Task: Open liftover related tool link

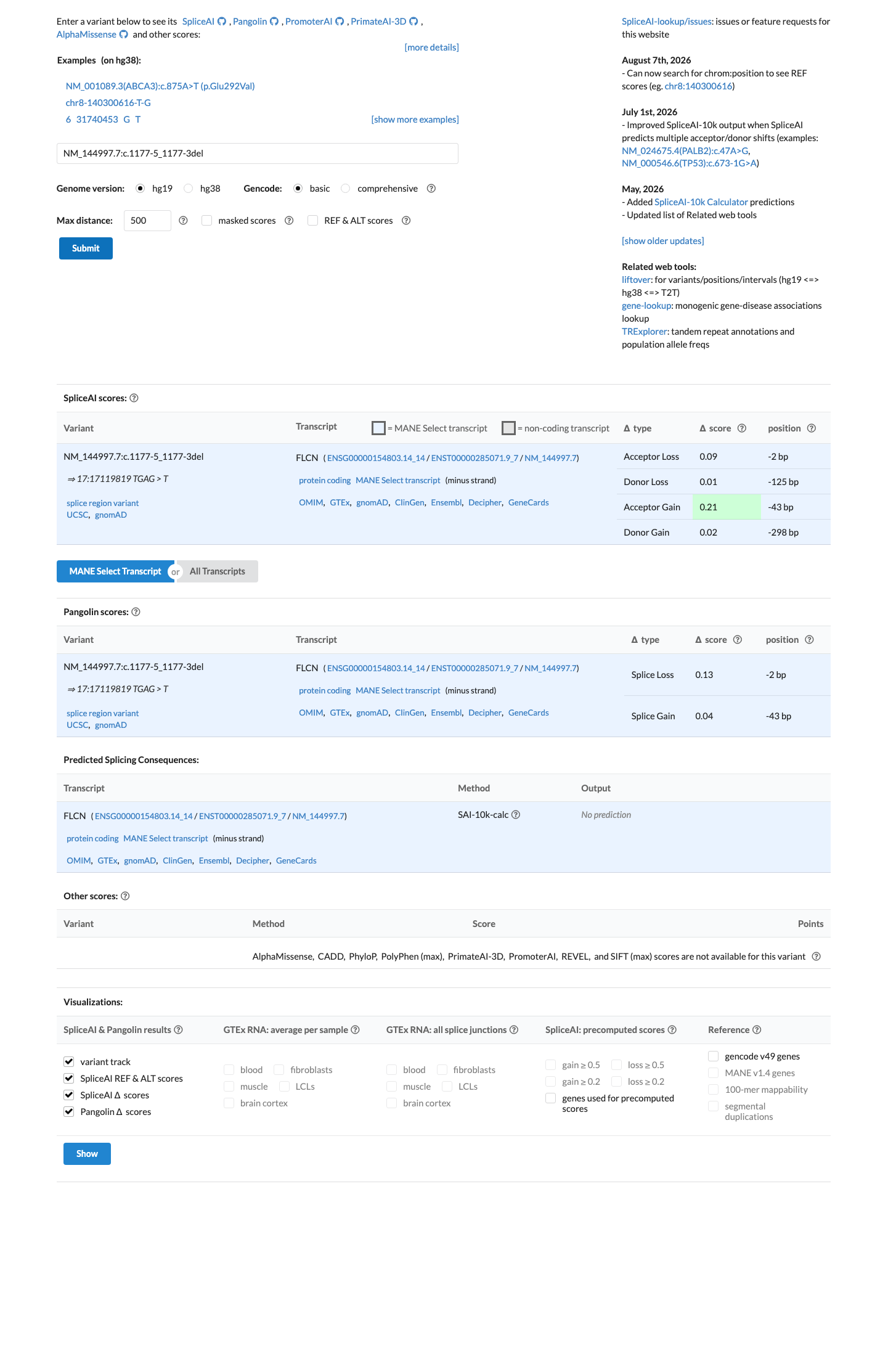Action: tap(637, 280)
